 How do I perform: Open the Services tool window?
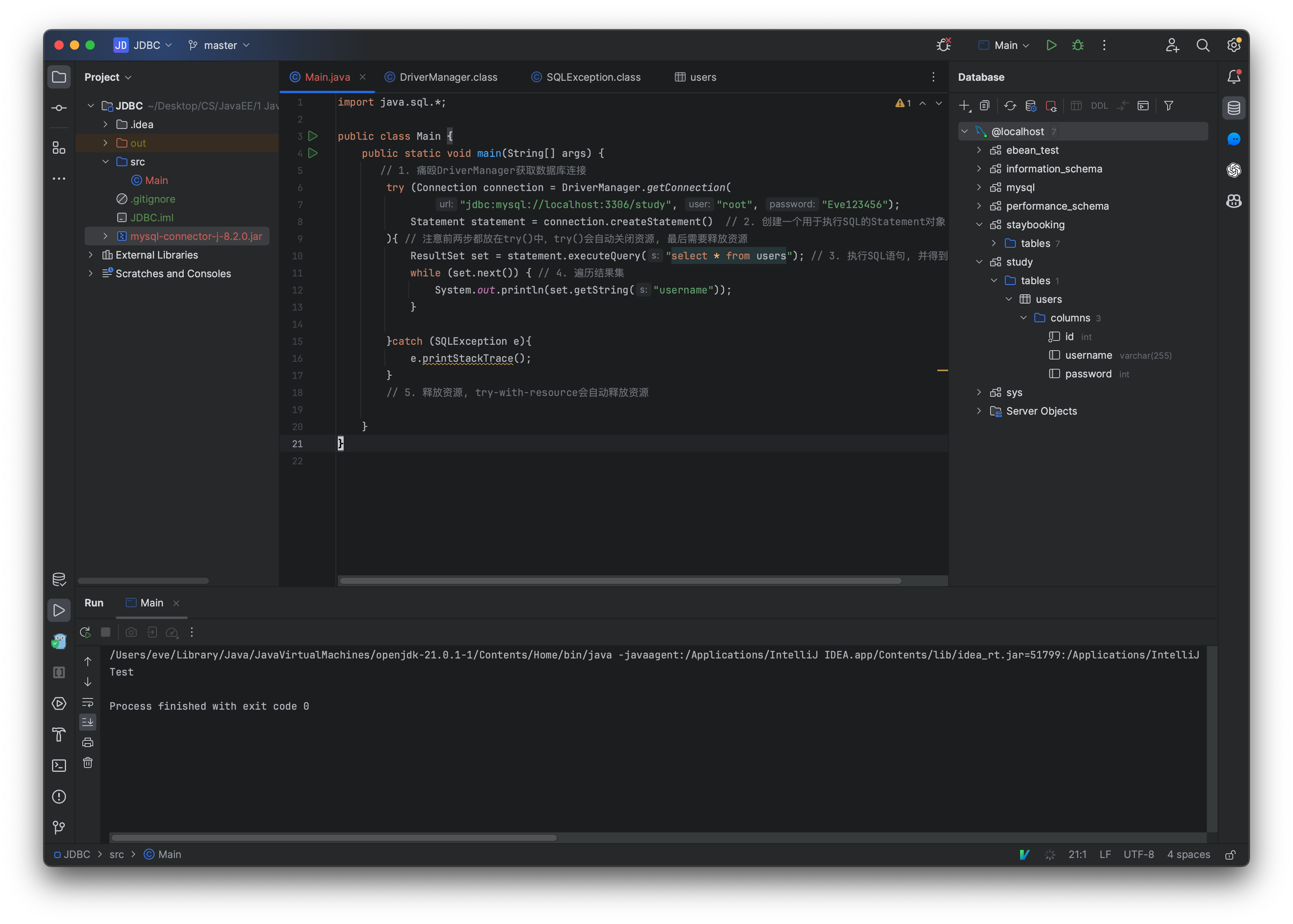point(59,703)
